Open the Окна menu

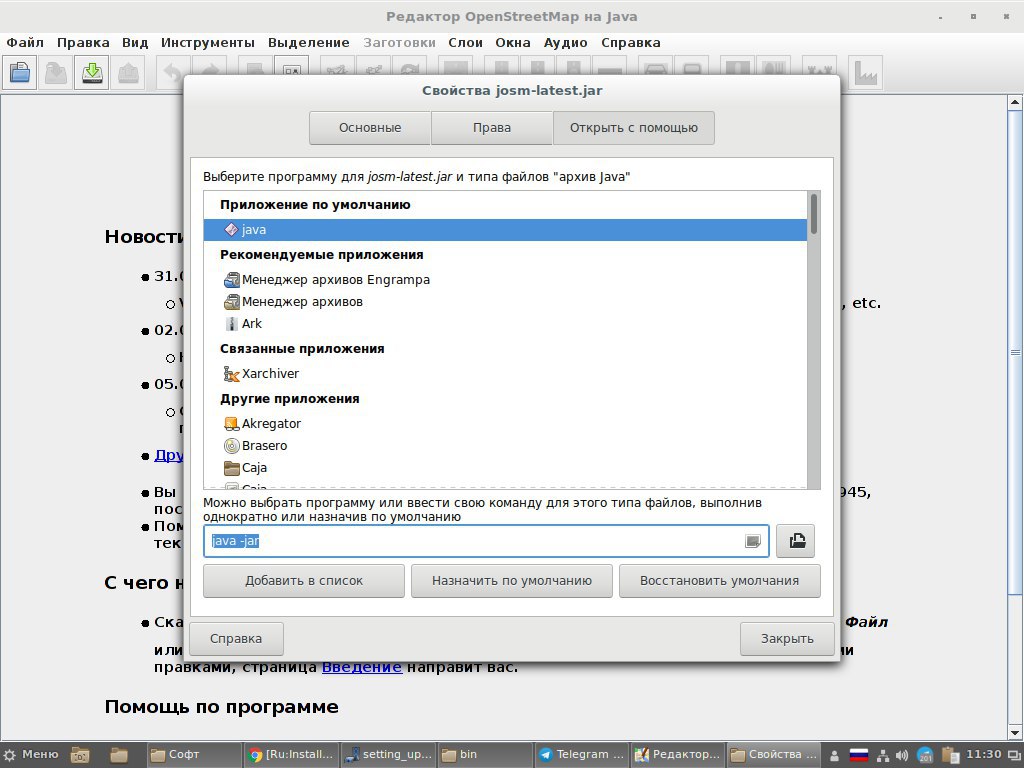point(513,42)
